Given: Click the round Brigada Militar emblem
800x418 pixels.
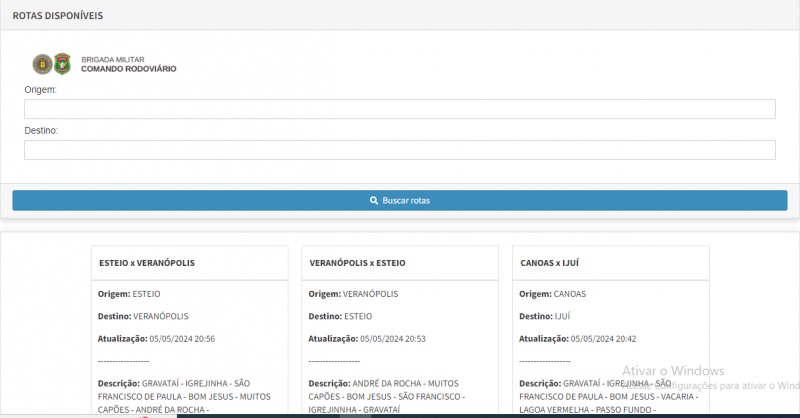Looking at the screenshot, I should [42, 64].
